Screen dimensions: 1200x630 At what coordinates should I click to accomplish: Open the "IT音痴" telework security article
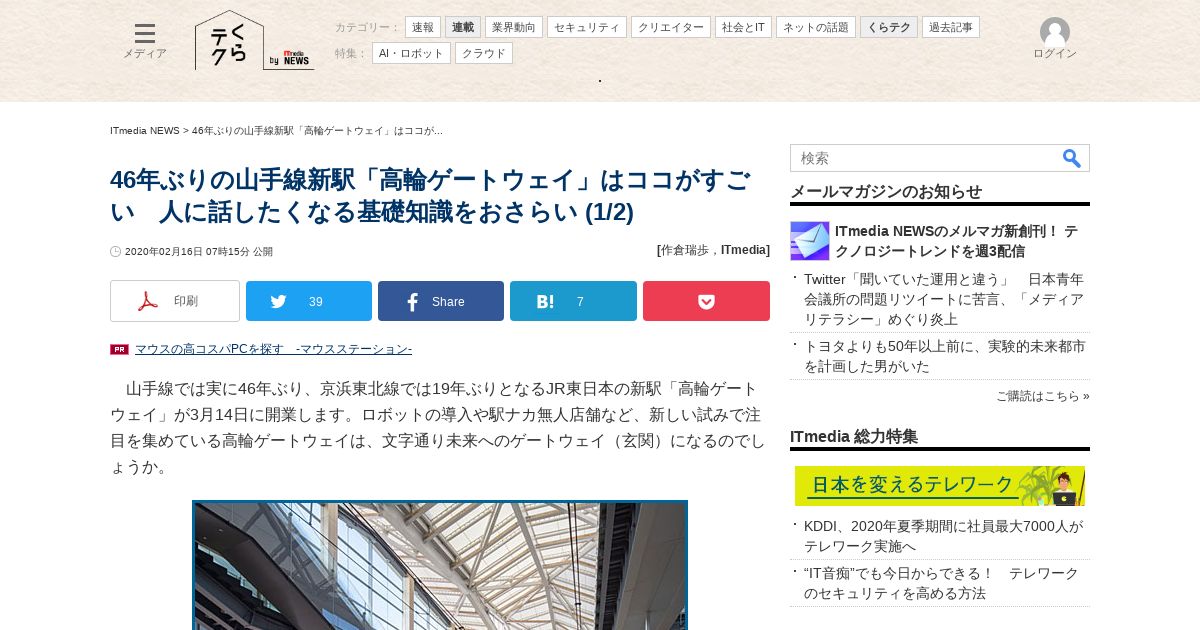pyautogui.click(x=941, y=583)
